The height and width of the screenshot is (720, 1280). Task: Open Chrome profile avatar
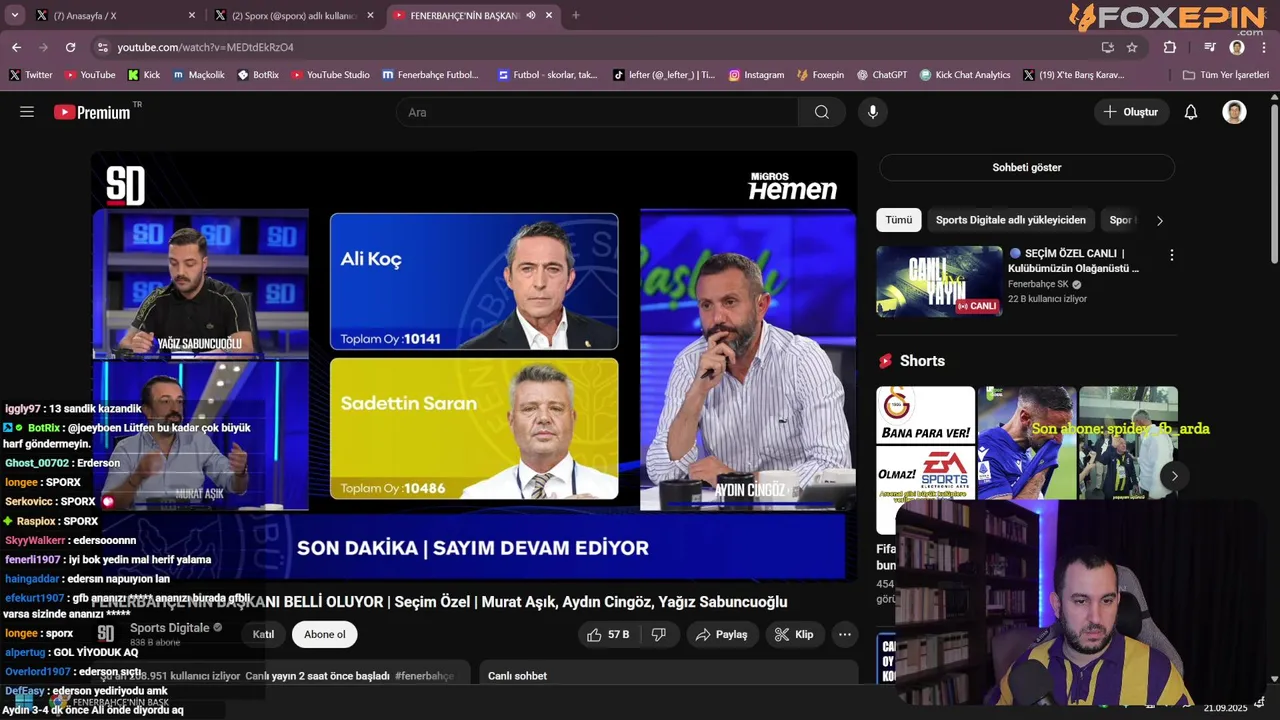click(x=1237, y=47)
